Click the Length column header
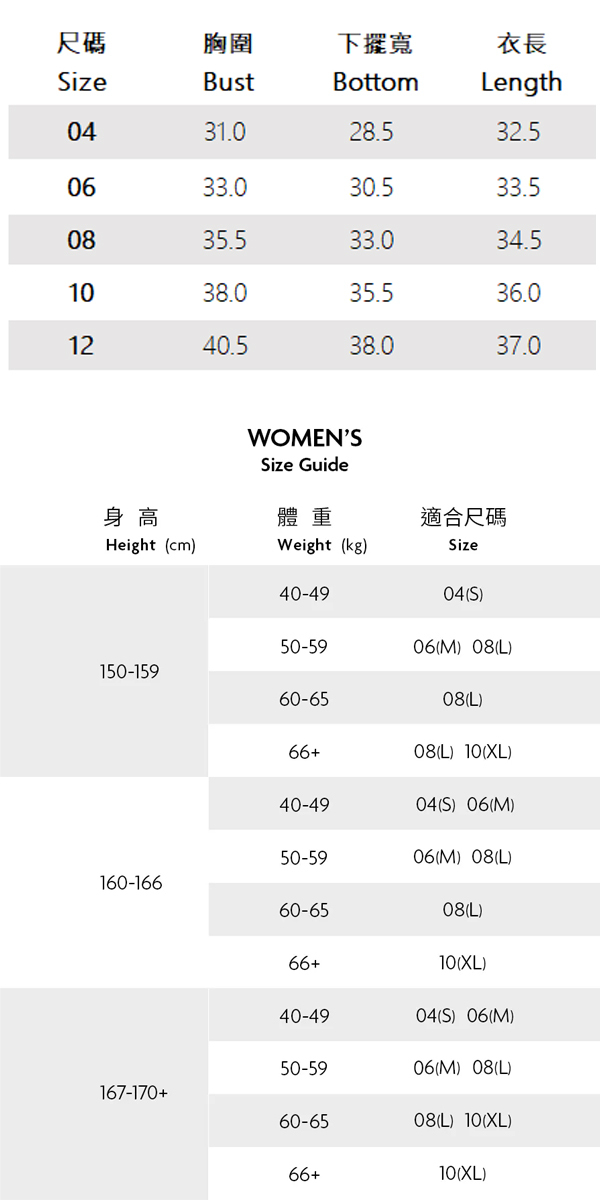Viewport: 600px width, 1200px height. [x=521, y=63]
